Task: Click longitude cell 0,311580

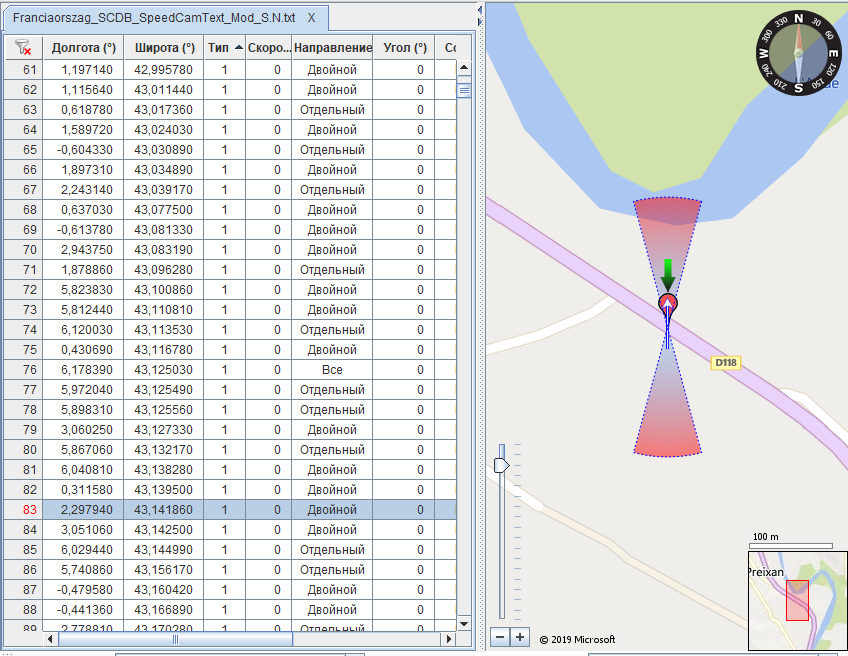Action: [84, 490]
